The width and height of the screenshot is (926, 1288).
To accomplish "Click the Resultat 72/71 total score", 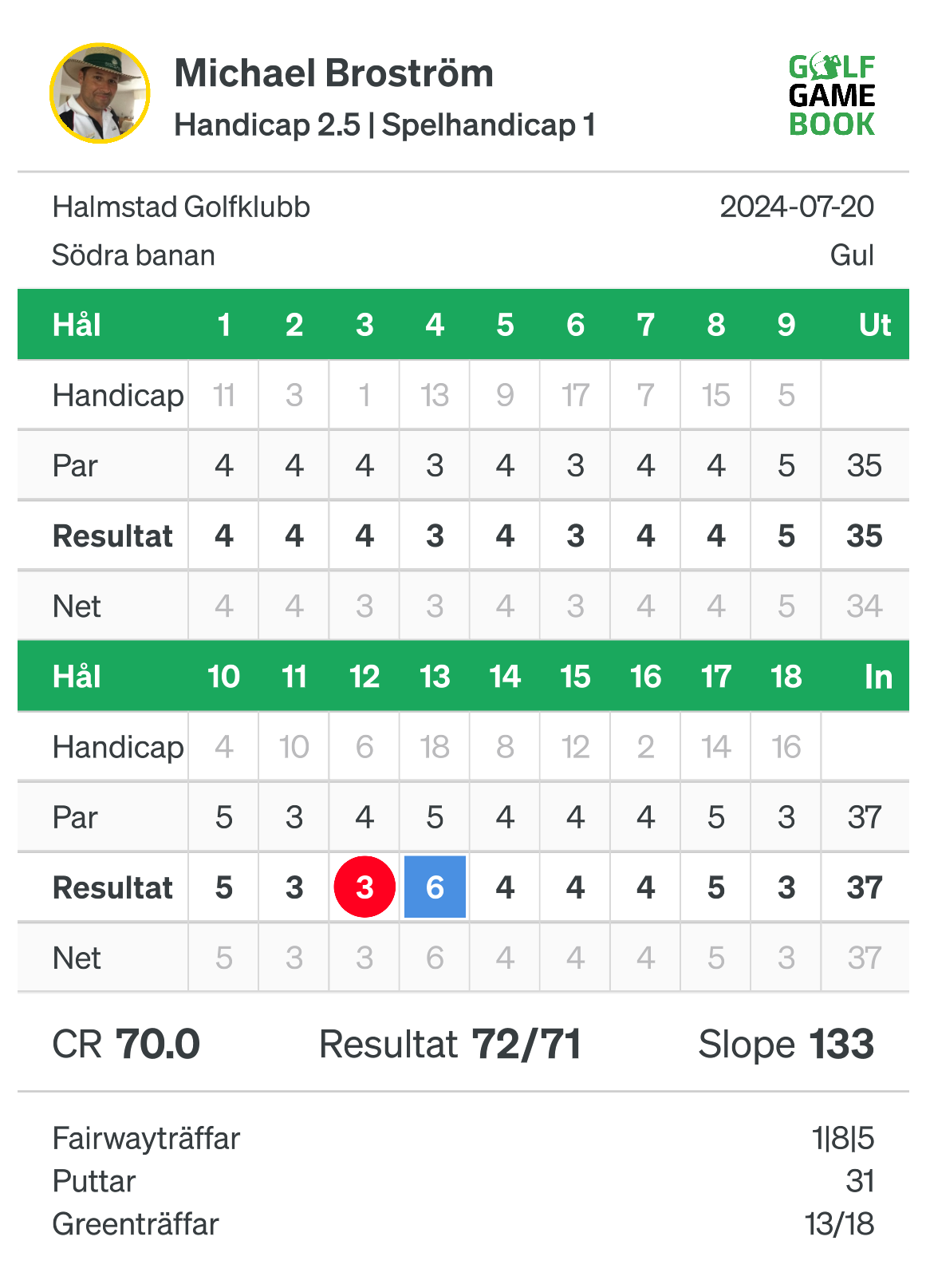I will click(451, 1044).
